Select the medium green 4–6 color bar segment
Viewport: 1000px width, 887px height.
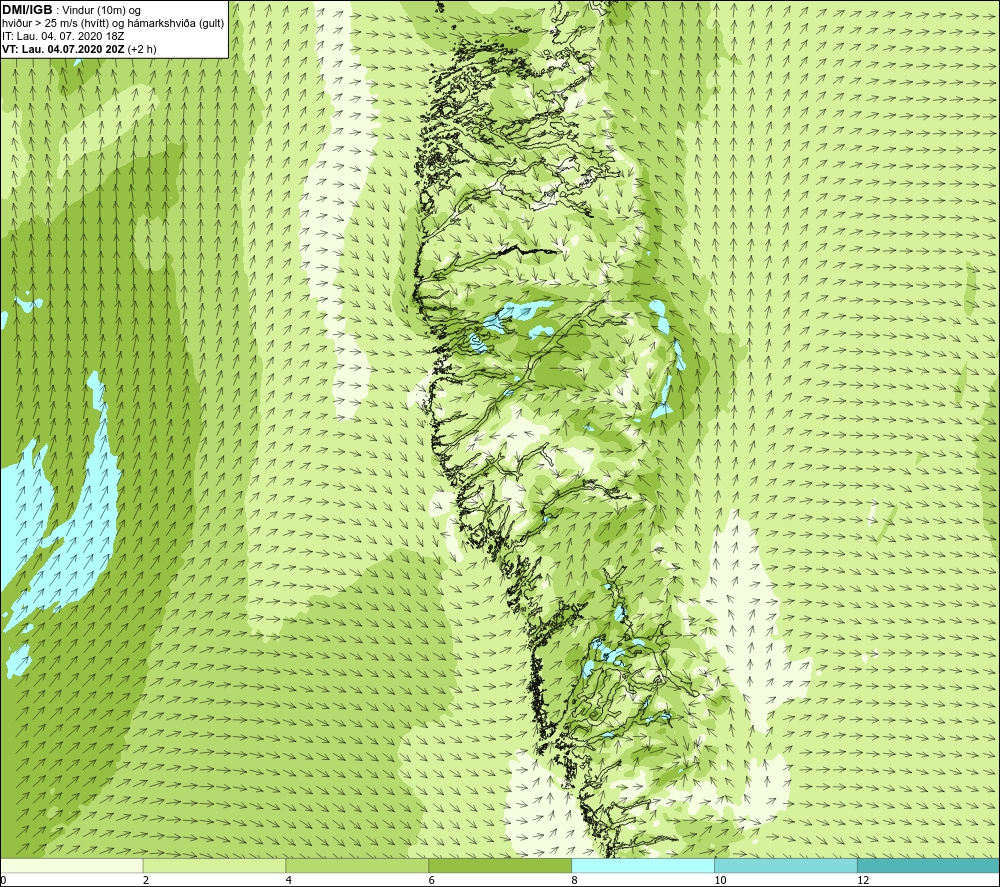[x=357, y=865]
